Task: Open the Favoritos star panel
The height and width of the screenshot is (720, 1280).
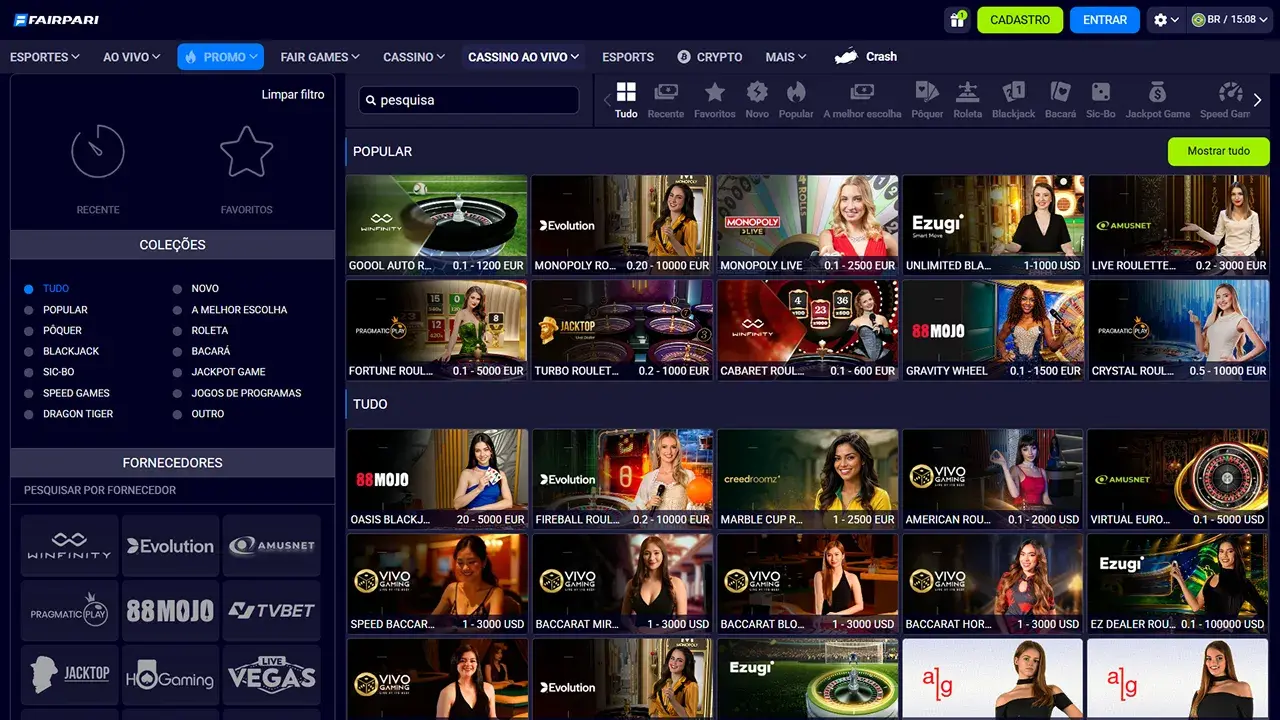Action: click(x=246, y=168)
